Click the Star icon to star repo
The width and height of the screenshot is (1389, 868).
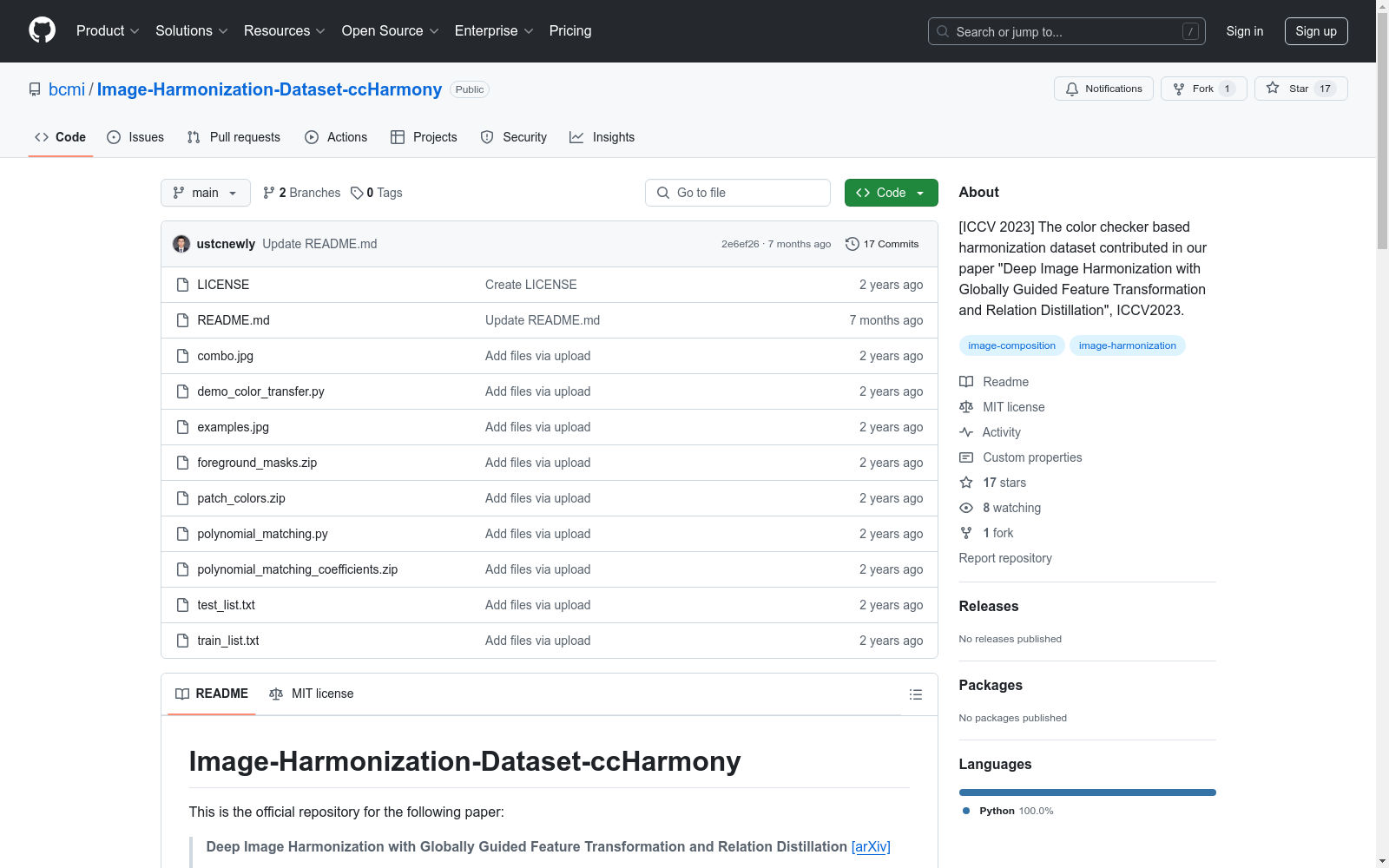(1273, 88)
